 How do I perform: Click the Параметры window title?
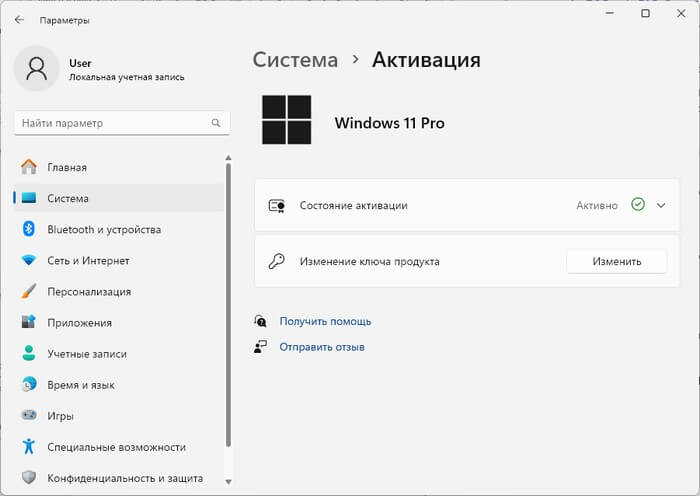[64, 20]
